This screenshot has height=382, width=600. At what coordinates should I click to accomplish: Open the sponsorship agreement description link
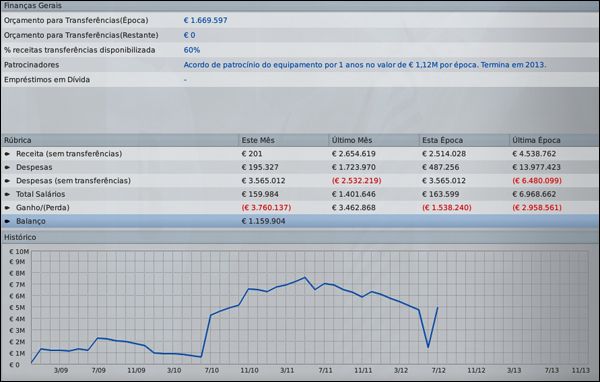click(365, 65)
